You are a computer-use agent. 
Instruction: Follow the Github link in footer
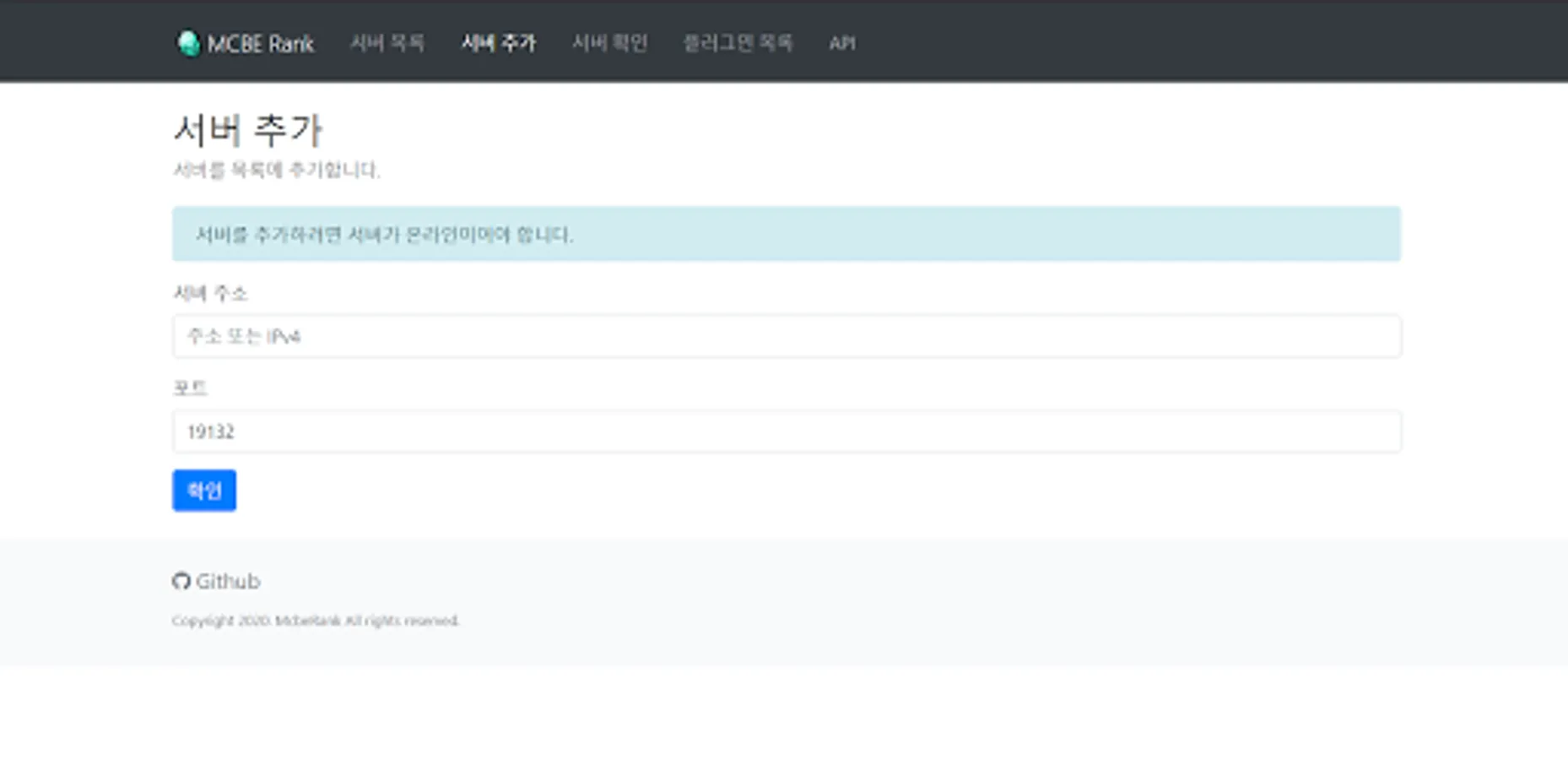pos(228,581)
